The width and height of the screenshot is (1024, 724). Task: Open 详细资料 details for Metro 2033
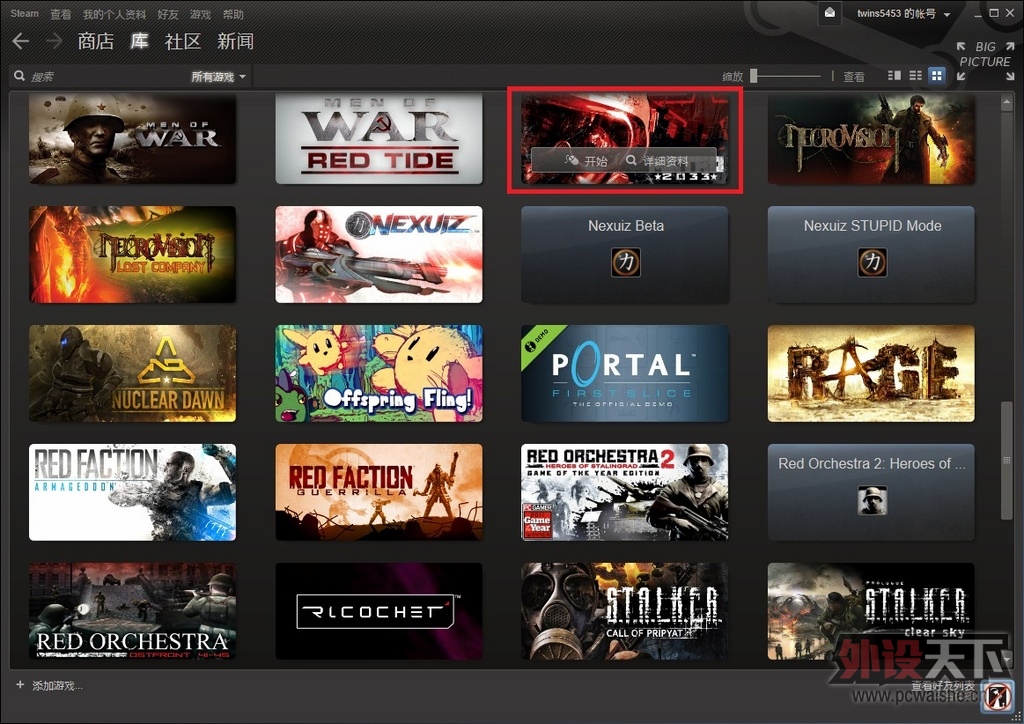(657, 161)
